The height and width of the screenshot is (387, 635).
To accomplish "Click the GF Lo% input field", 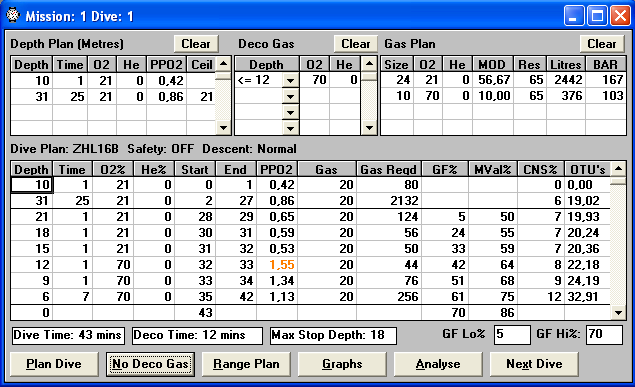I will 512,335.
